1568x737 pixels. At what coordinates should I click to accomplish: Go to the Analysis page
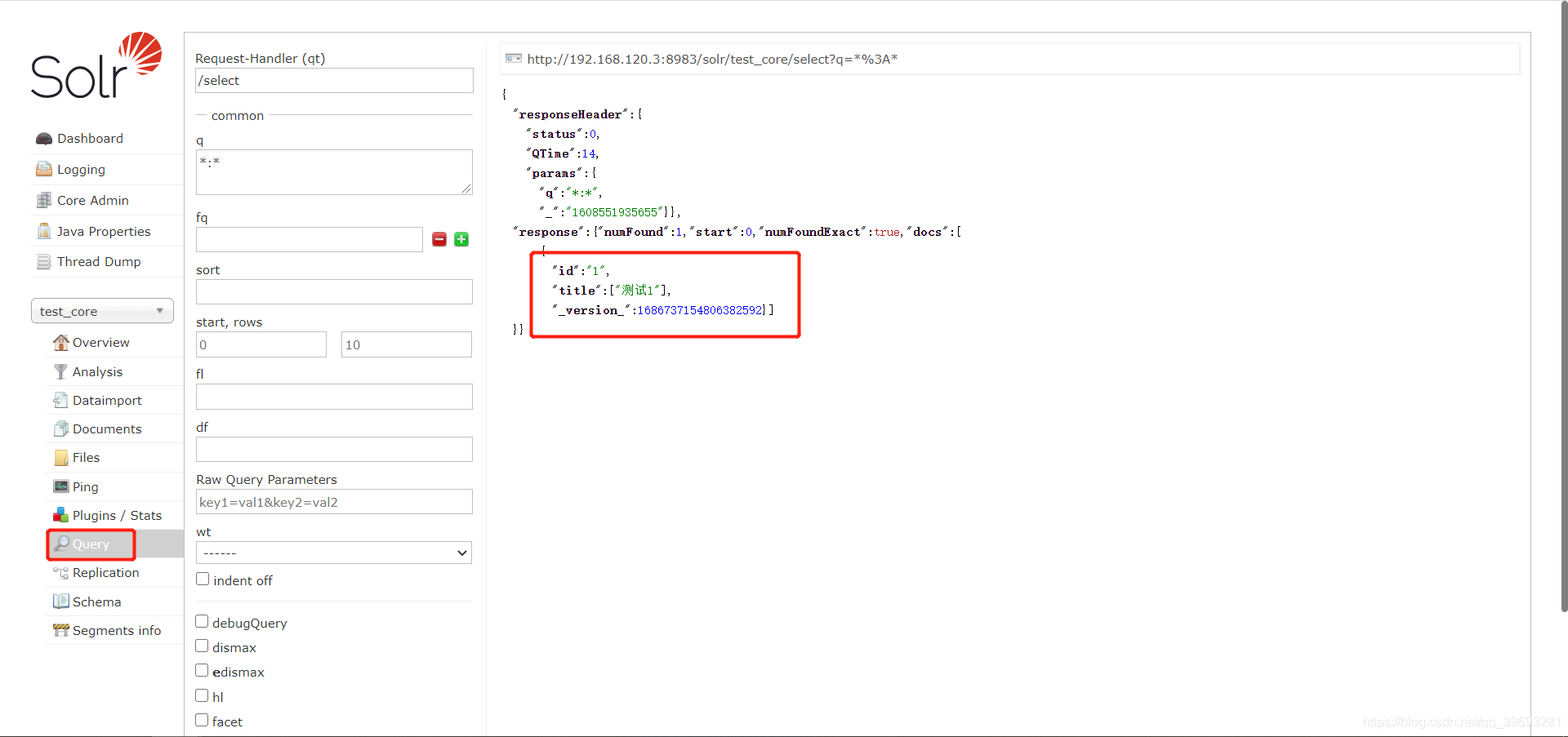coord(97,371)
